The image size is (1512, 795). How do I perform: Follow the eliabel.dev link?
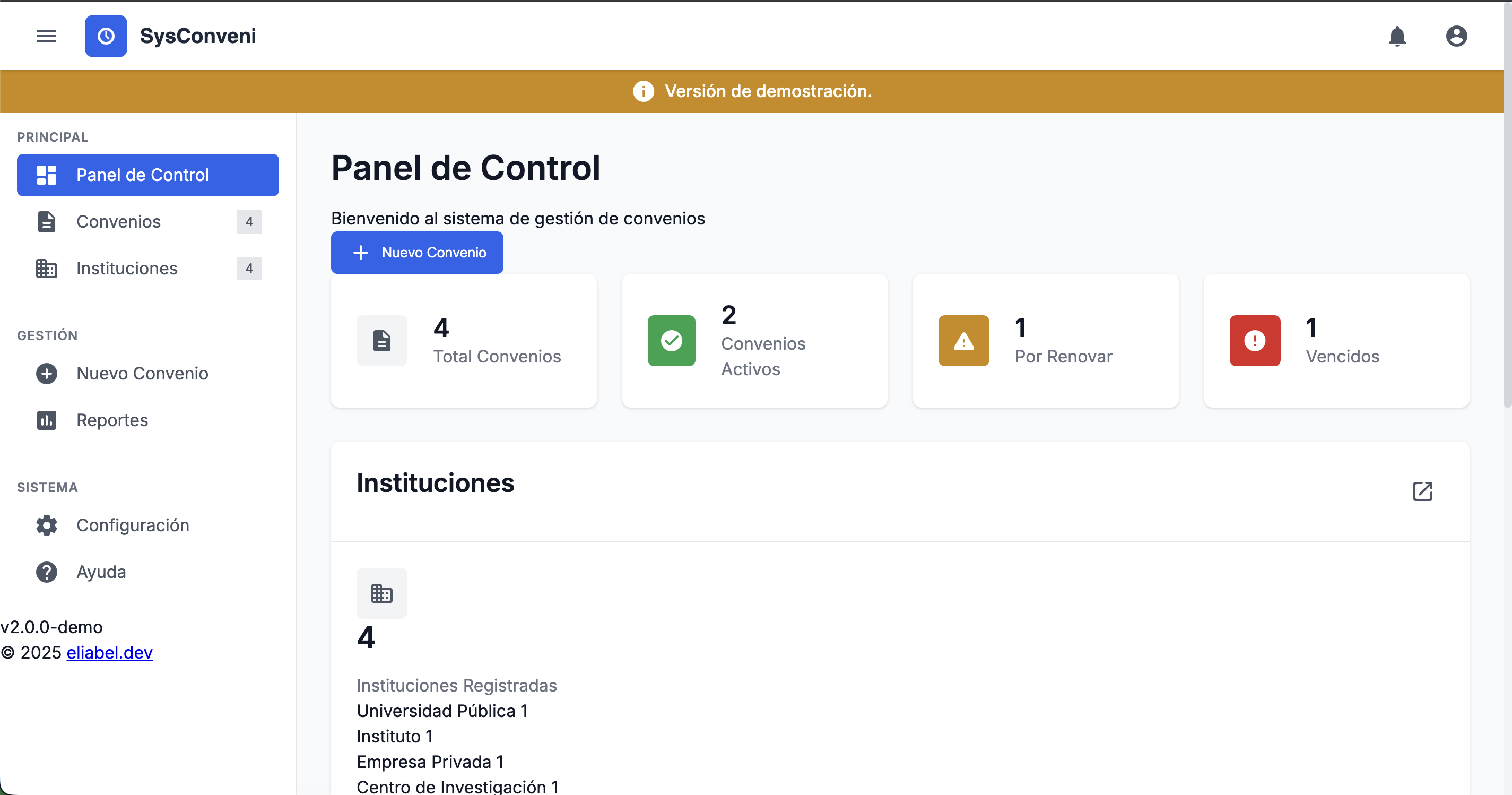[109, 652]
